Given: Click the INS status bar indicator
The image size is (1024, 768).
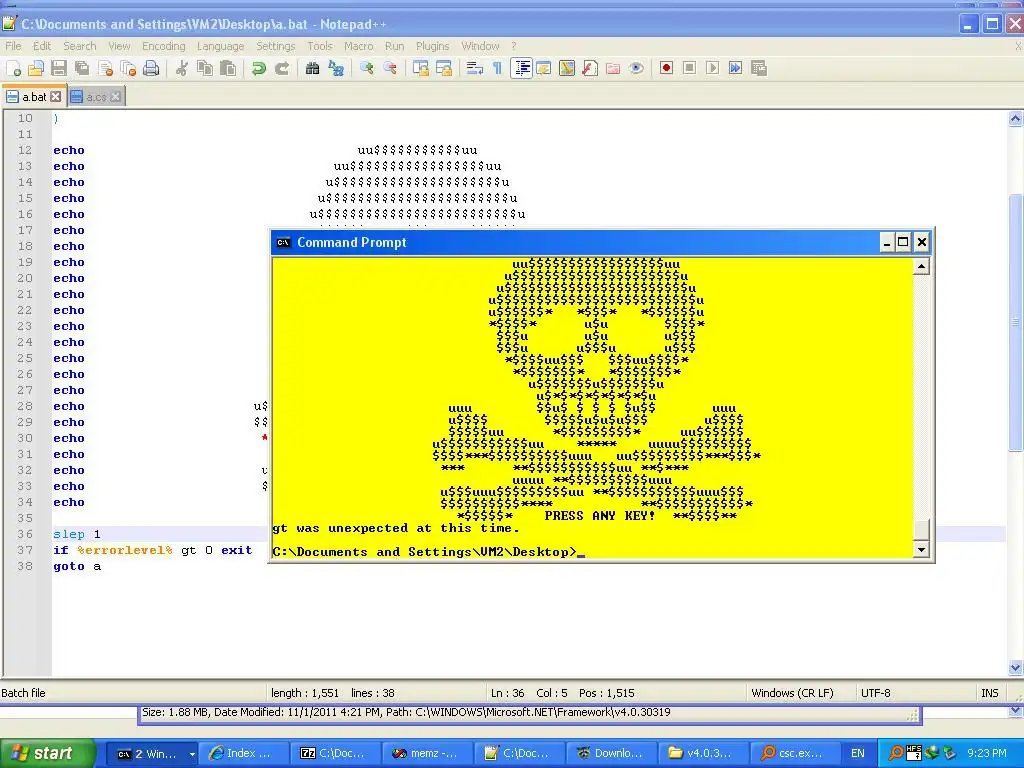Looking at the screenshot, I should (x=989, y=693).
